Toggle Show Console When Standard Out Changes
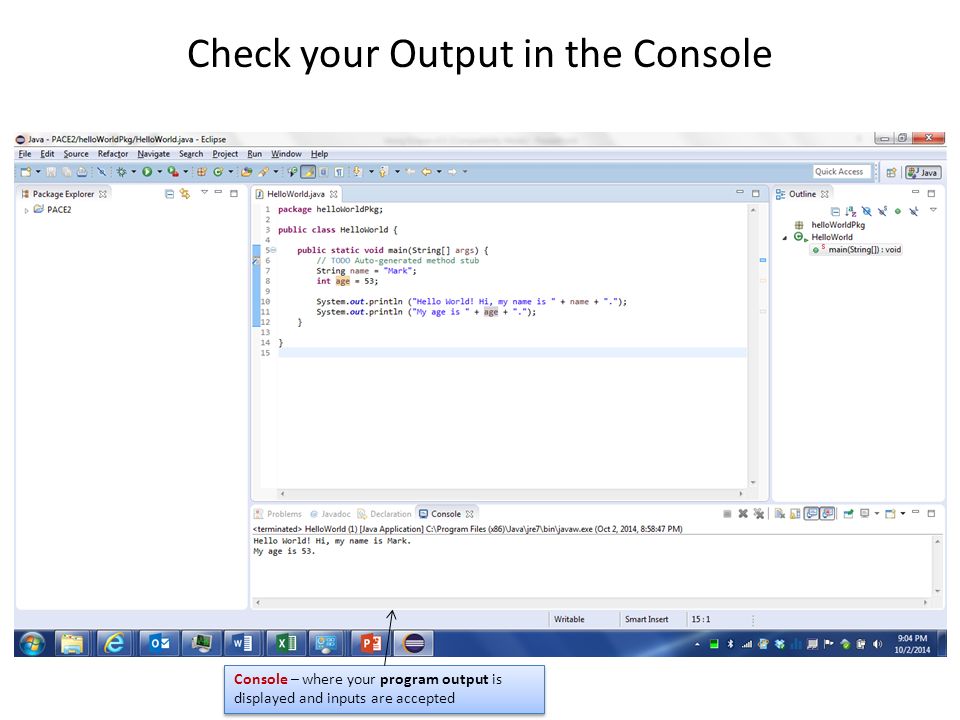Screen dimensions: 960x720 811,514
